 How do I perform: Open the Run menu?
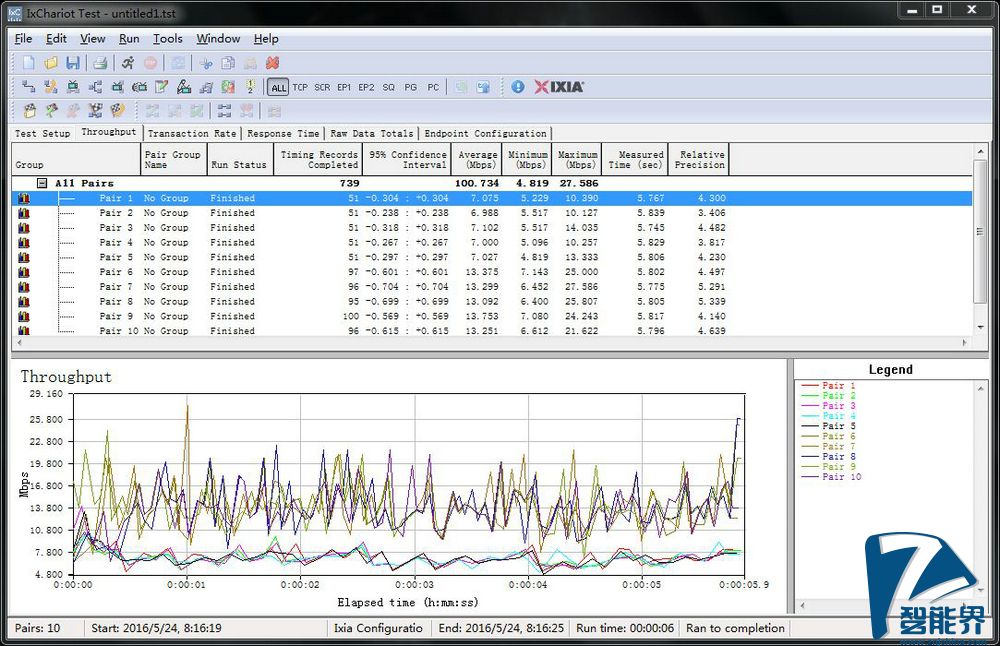pos(129,39)
